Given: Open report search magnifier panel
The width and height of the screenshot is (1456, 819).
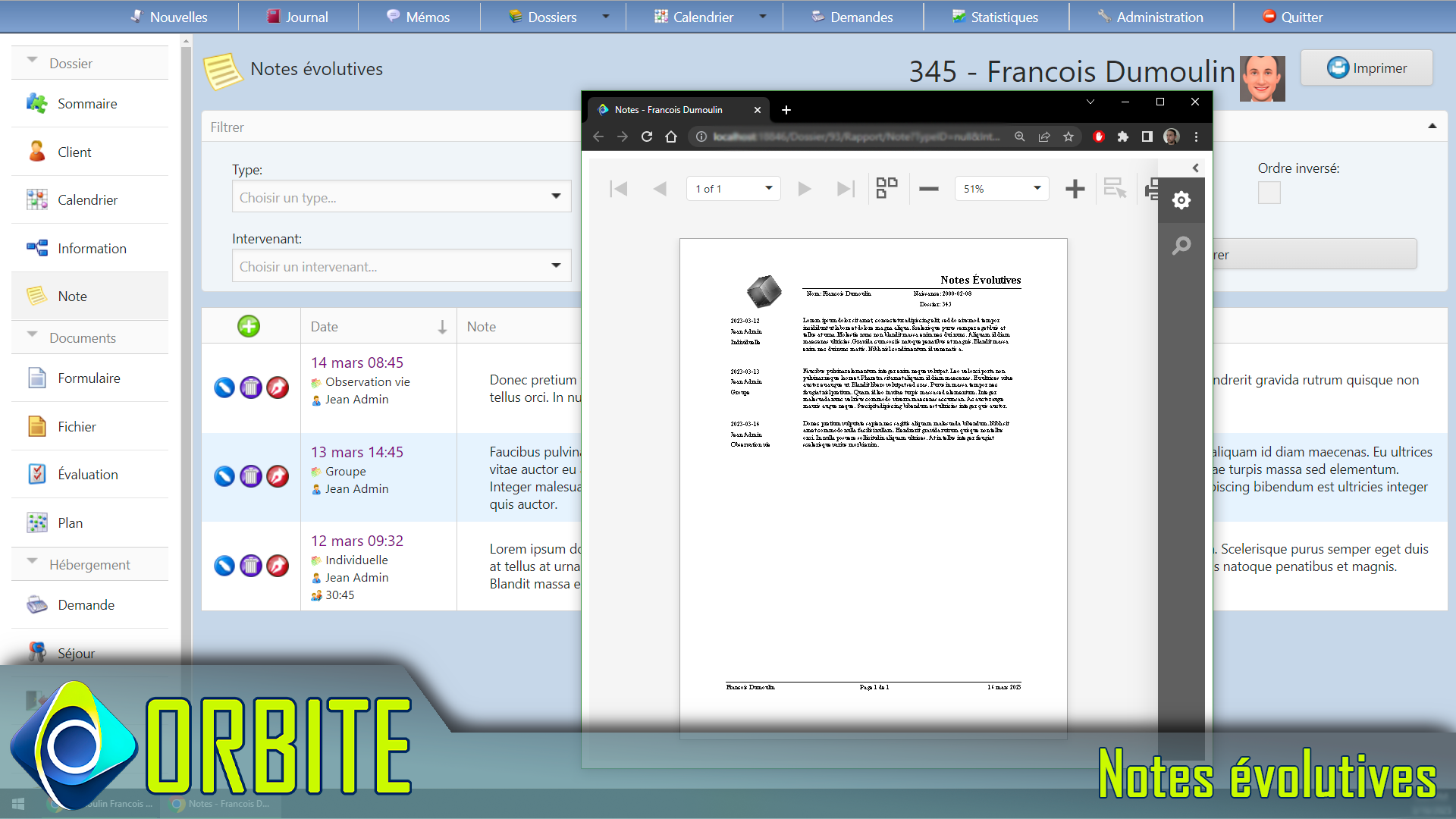Looking at the screenshot, I should (1181, 246).
